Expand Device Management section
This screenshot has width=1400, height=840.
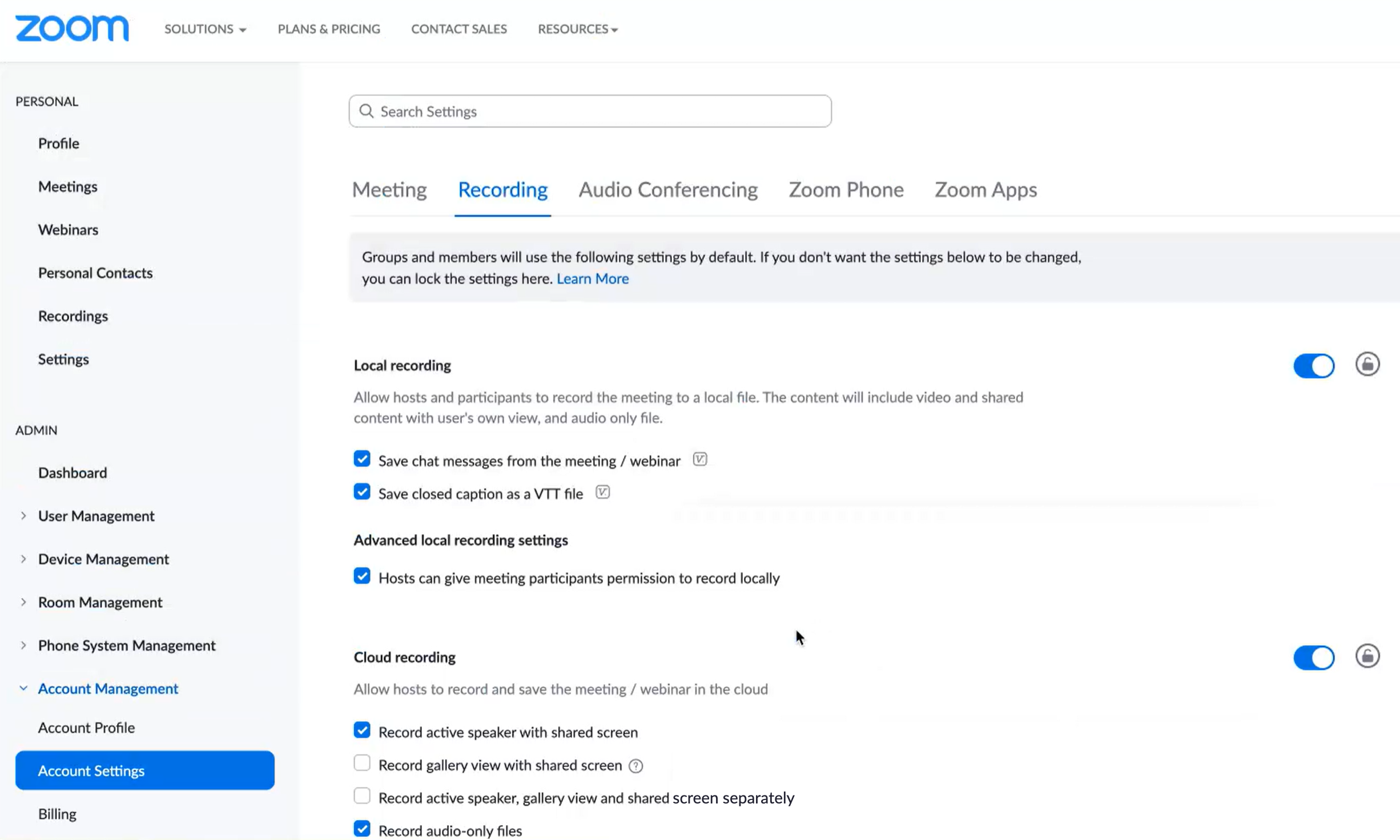click(x=23, y=559)
